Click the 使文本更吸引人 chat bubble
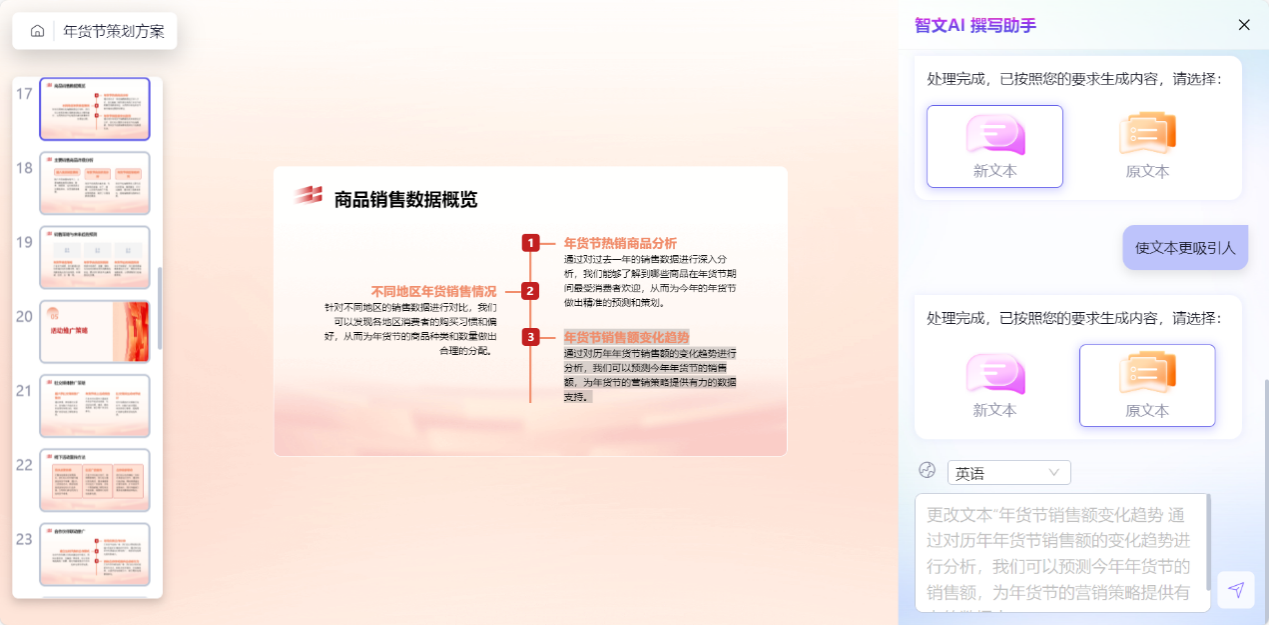Image resolution: width=1269 pixels, height=625 pixels. [1185, 247]
